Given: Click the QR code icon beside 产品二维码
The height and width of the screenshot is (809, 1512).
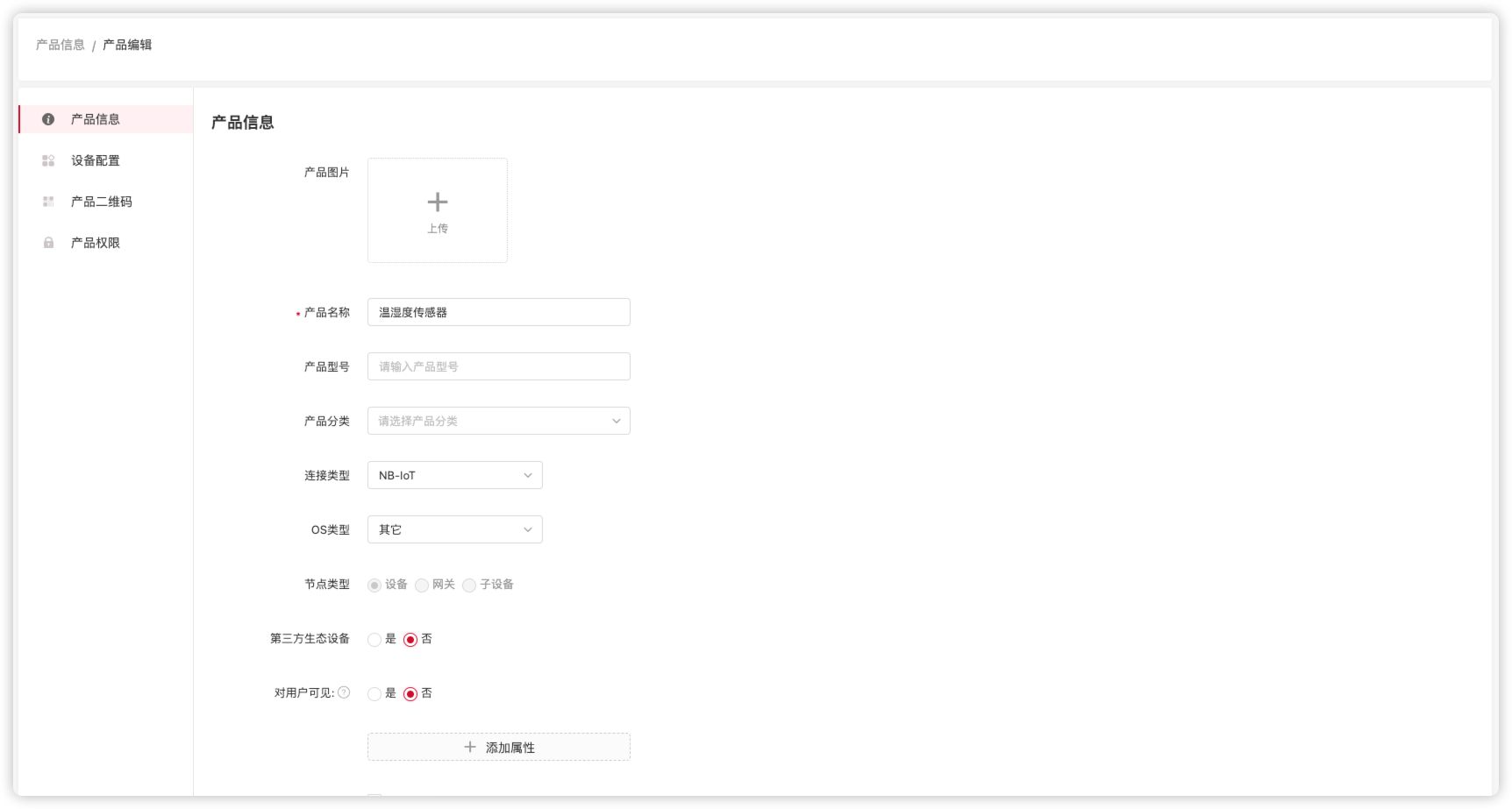Looking at the screenshot, I should click(48, 201).
